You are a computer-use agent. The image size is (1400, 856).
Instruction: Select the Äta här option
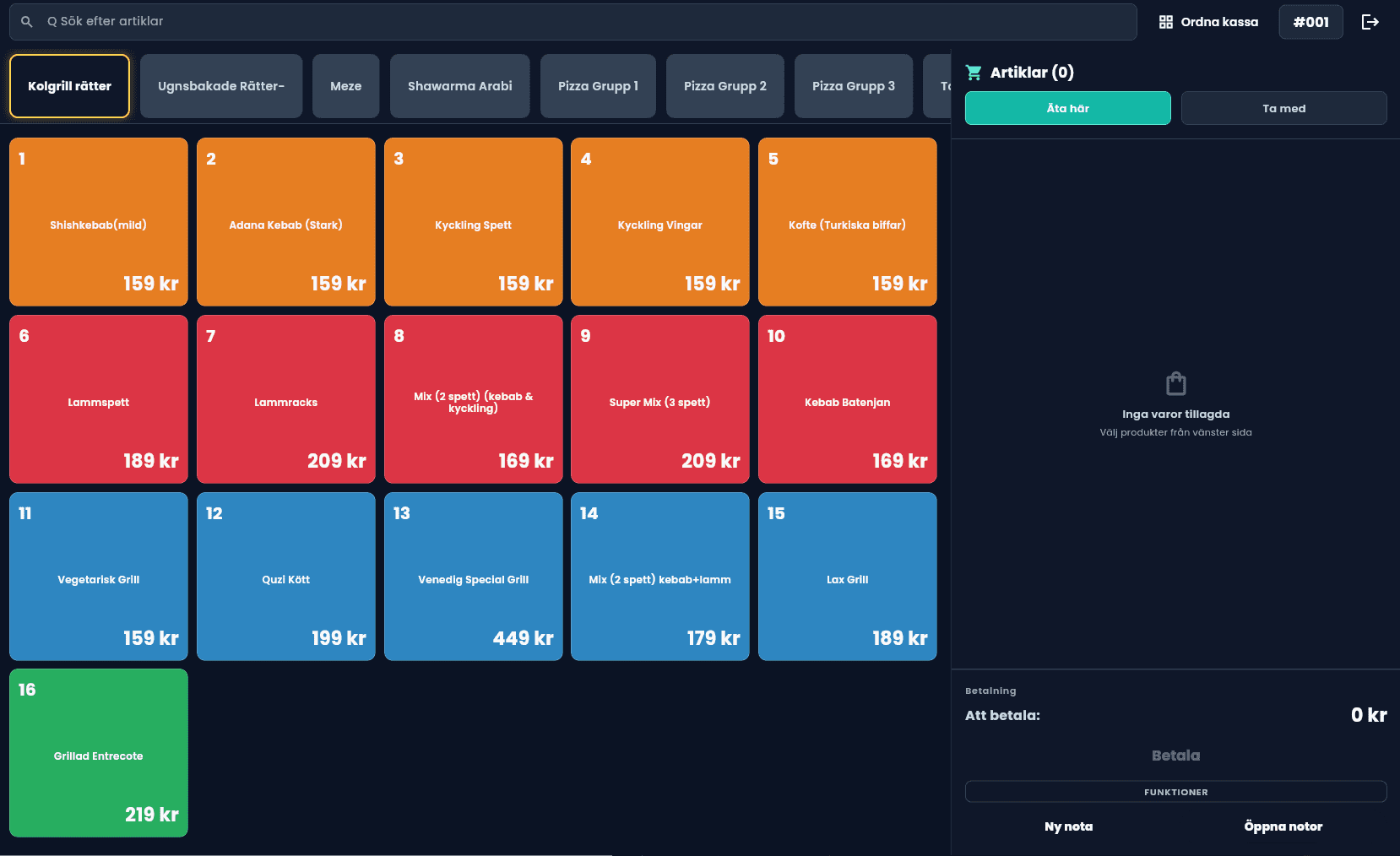click(x=1067, y=108)
